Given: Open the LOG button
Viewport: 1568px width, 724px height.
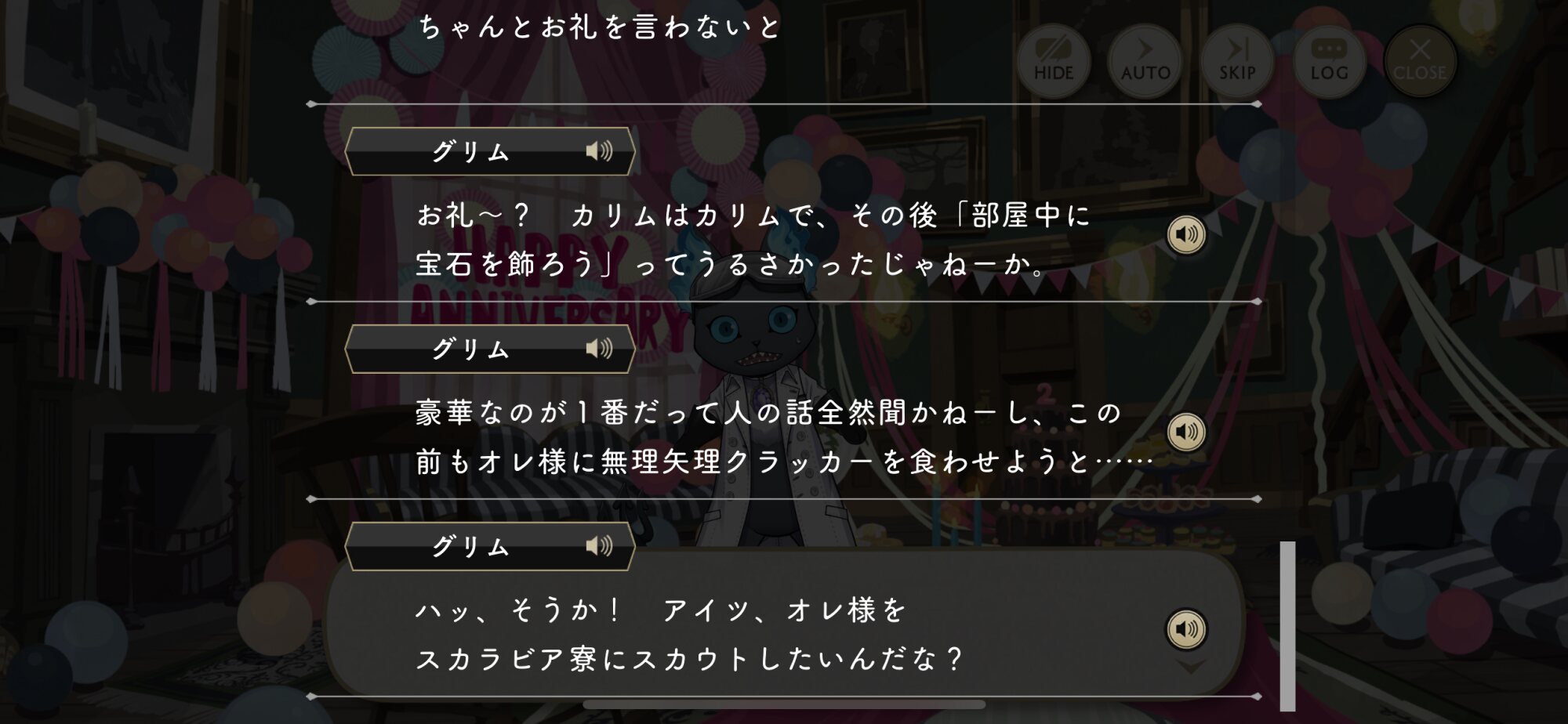Looking at the screenshot, I should pyautogui.click(x=1328, y=61).
